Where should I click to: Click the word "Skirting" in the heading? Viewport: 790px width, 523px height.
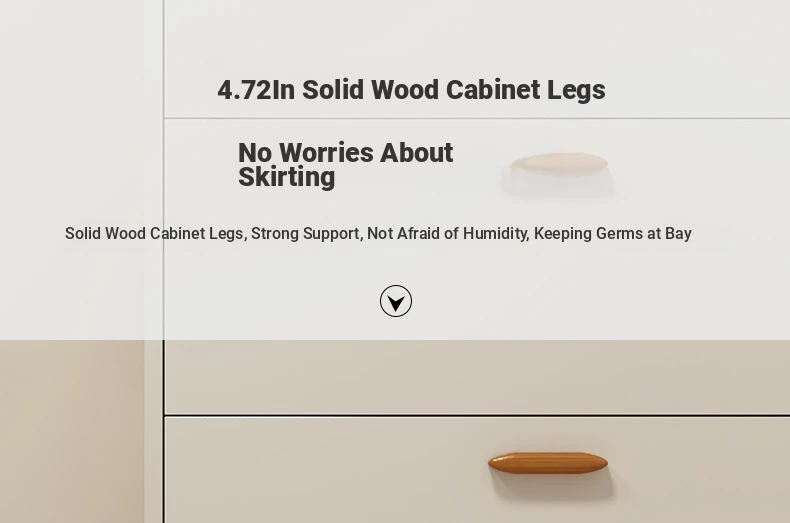(x=287, y=177)
